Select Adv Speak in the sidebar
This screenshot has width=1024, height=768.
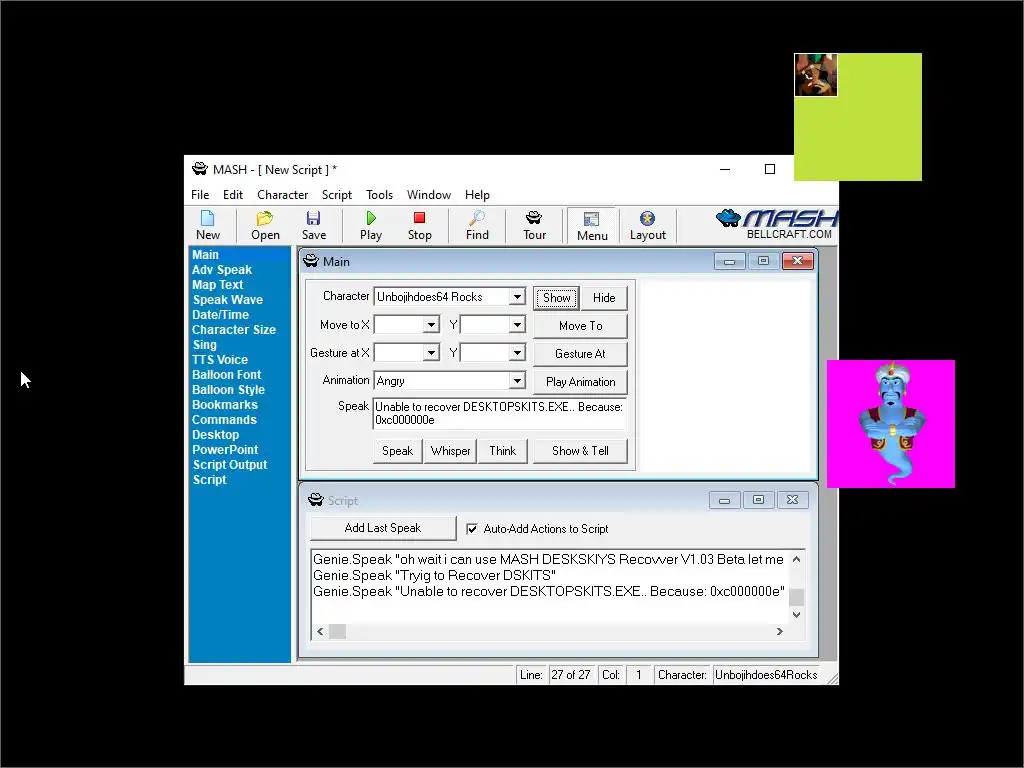pyautogui.click(x=221, y=270)
